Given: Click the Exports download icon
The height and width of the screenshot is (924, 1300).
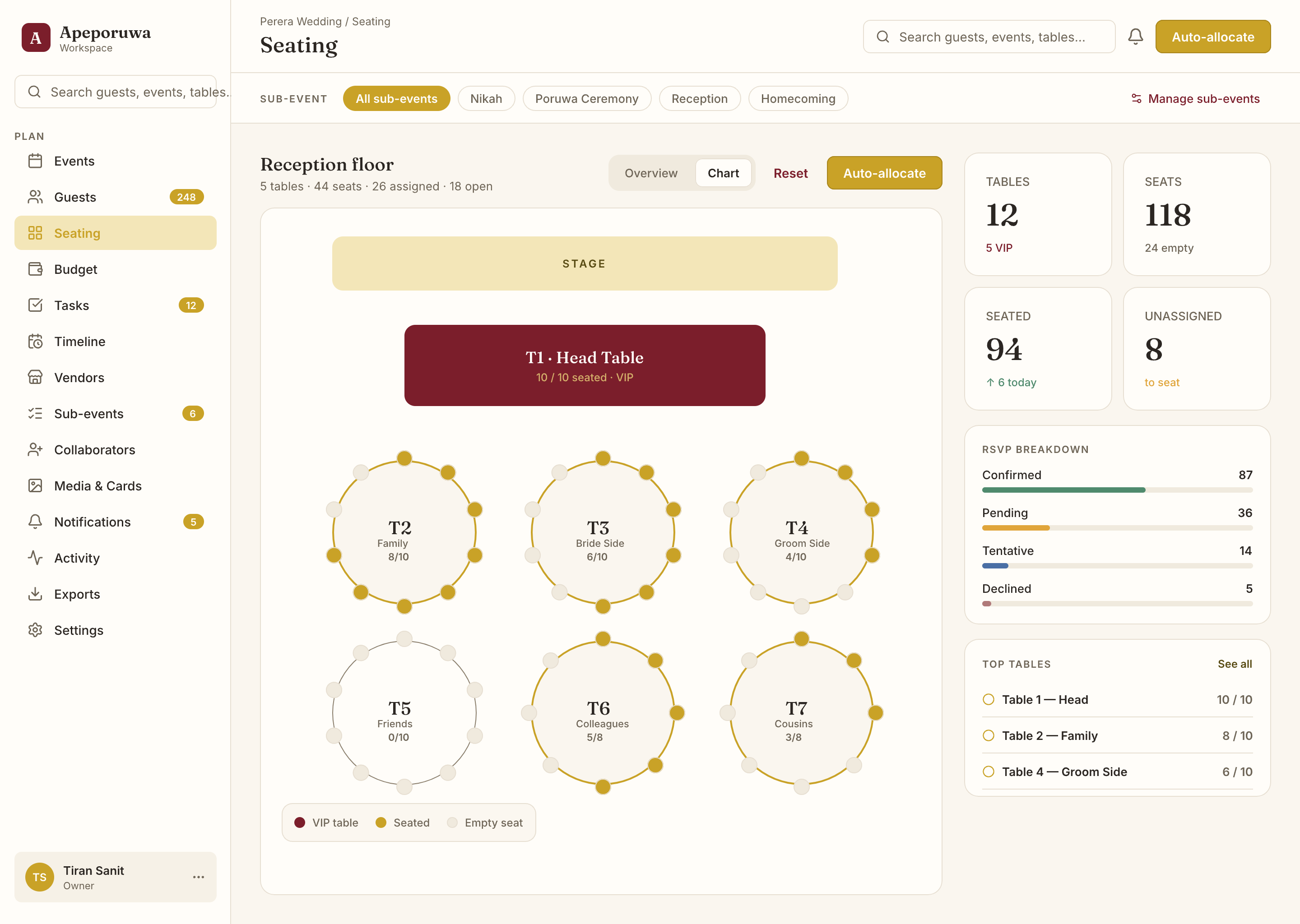Looking at the screenshot, I should 35,594.
